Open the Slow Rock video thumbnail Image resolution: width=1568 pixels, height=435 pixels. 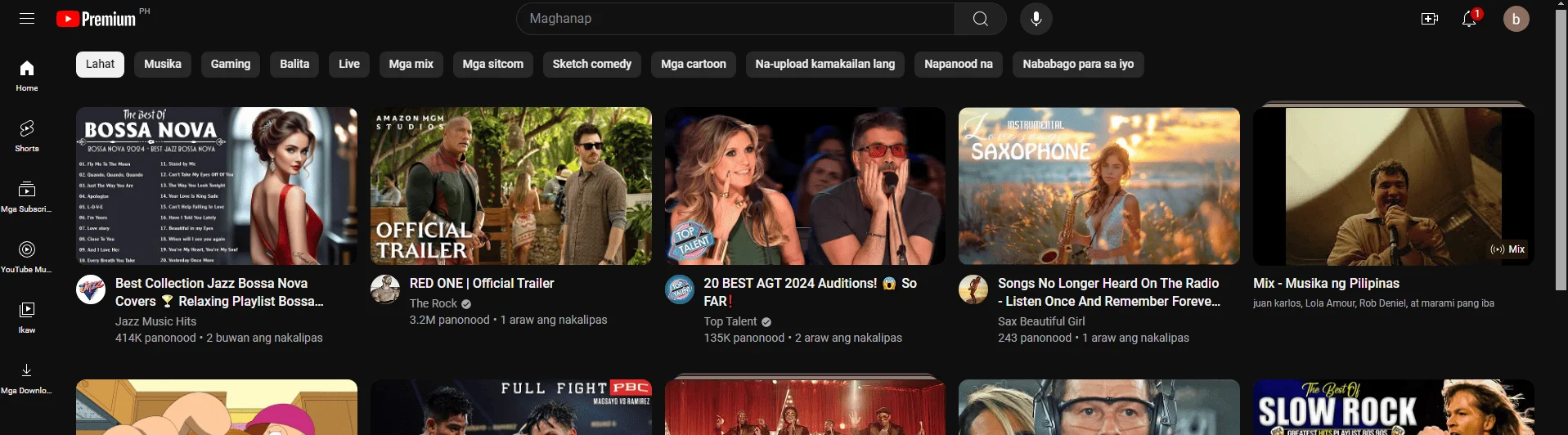coord(1394,407)
